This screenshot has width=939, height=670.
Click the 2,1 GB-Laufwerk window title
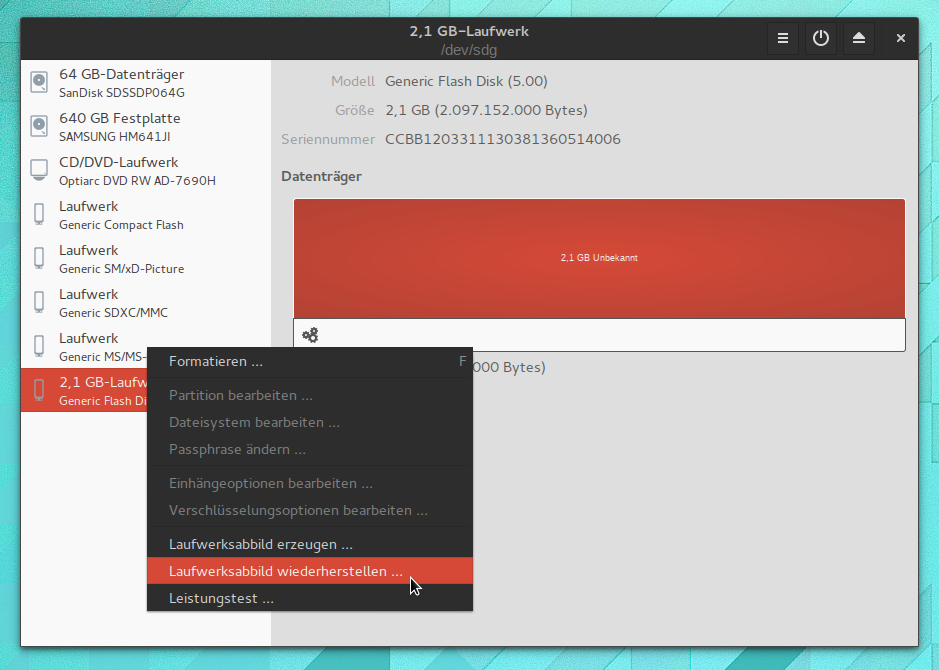[x=469, y=31]
